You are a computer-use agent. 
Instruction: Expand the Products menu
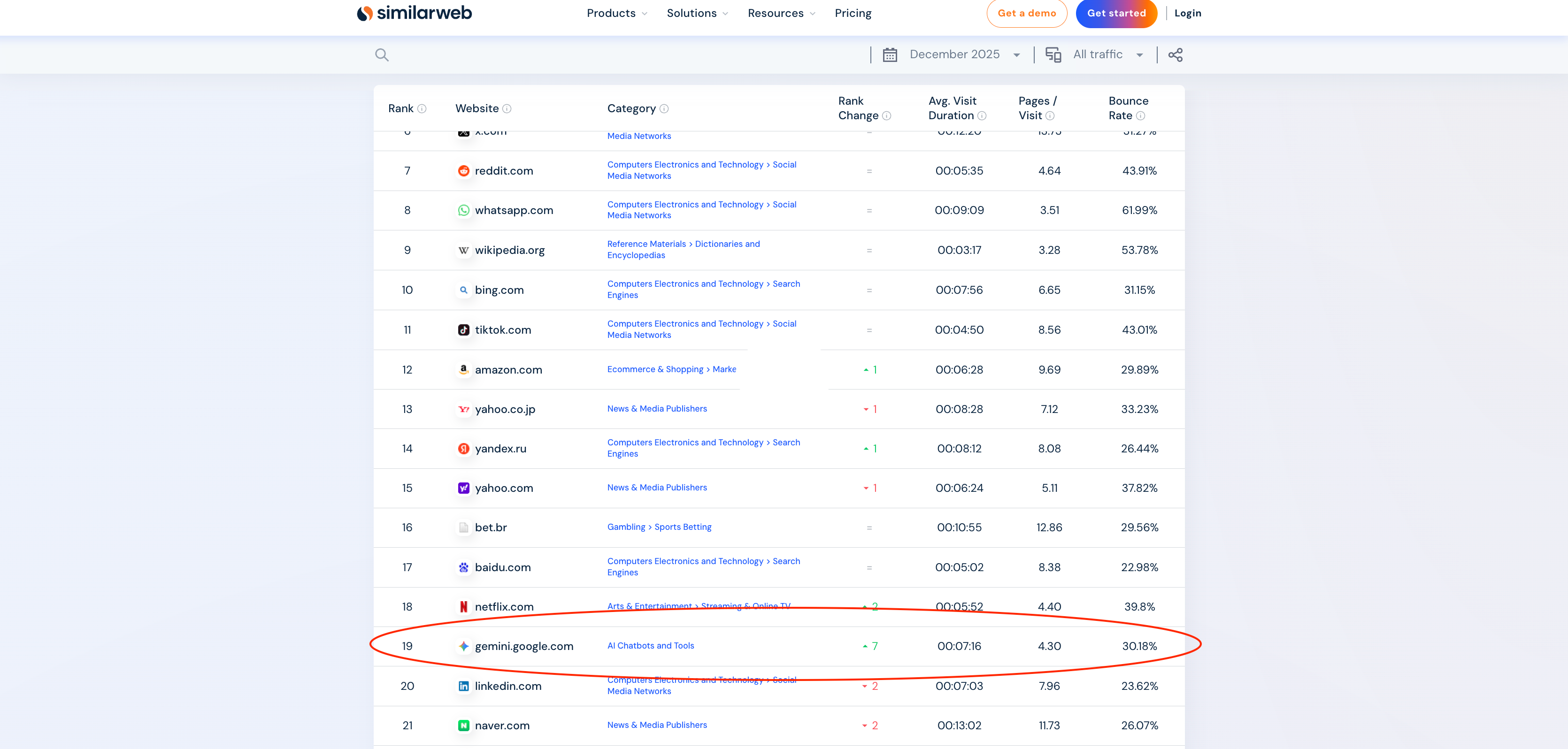(617, 14)
